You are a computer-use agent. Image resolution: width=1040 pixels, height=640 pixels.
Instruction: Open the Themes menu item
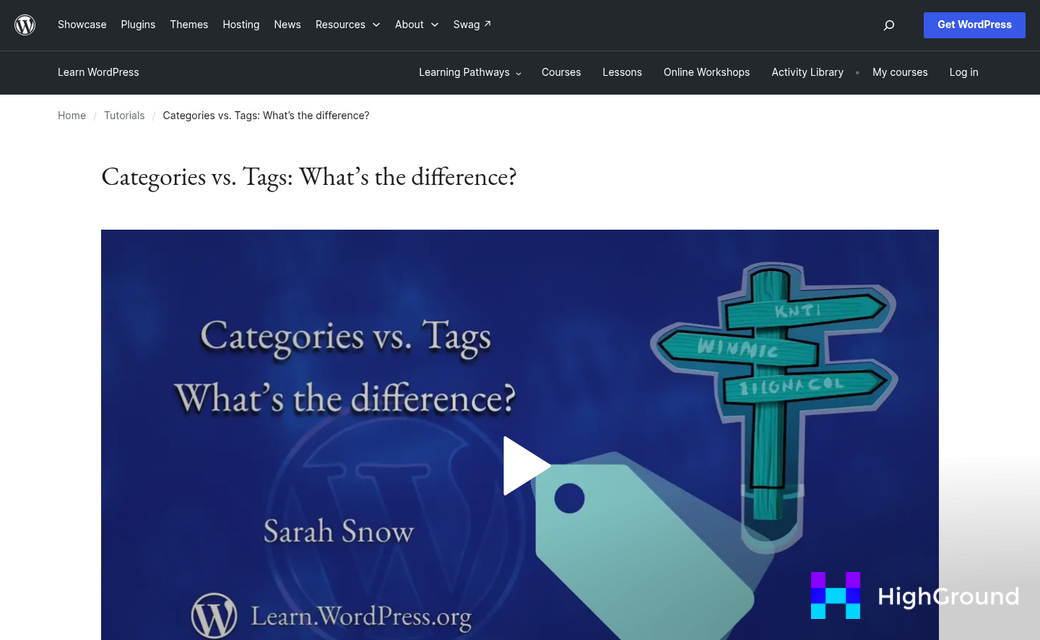(189, 25)
